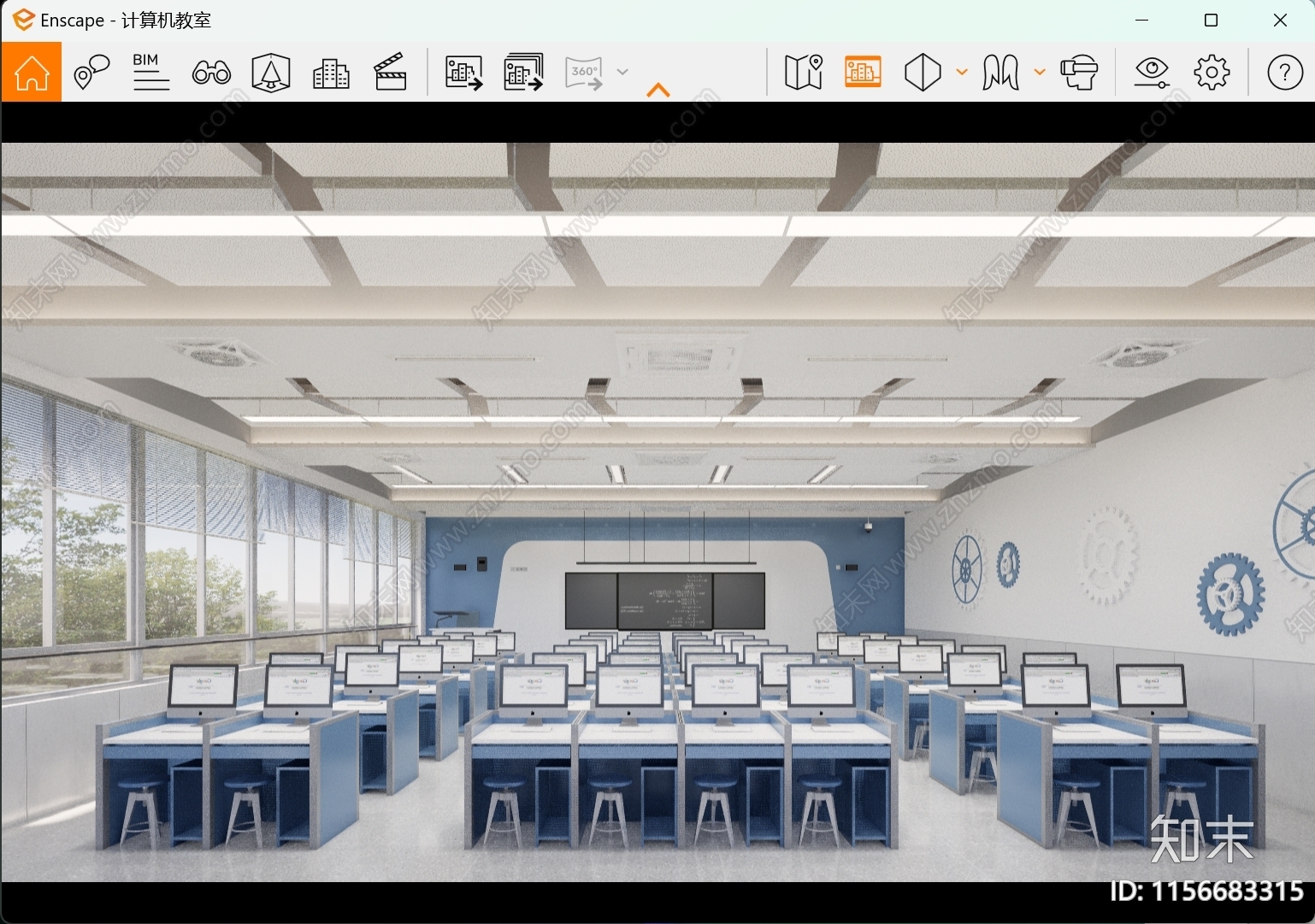Open the clapperboard video editor
This screenshot has height=924, width=1315.
[391, 73]
